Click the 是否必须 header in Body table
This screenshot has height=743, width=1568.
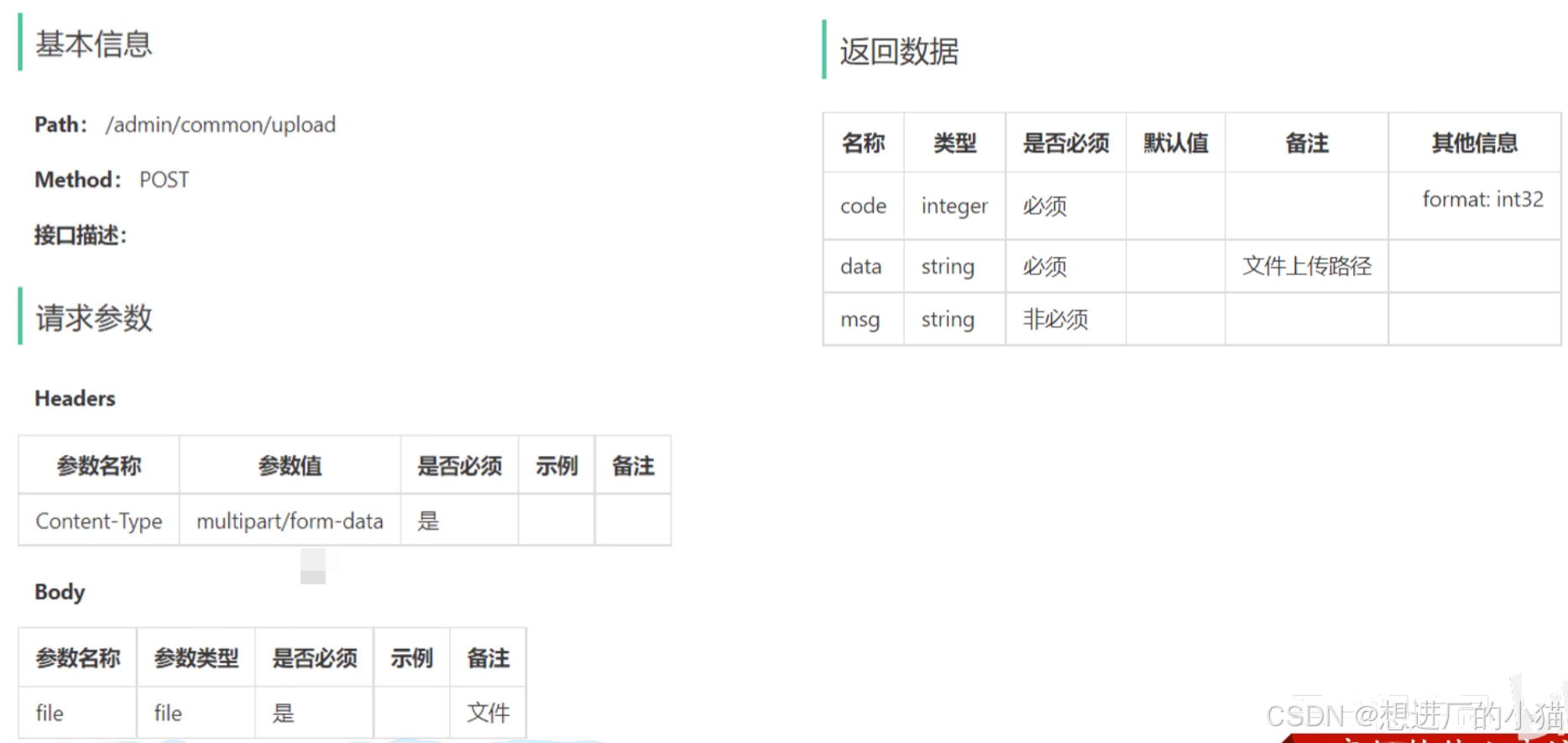(x=315, y=657)
